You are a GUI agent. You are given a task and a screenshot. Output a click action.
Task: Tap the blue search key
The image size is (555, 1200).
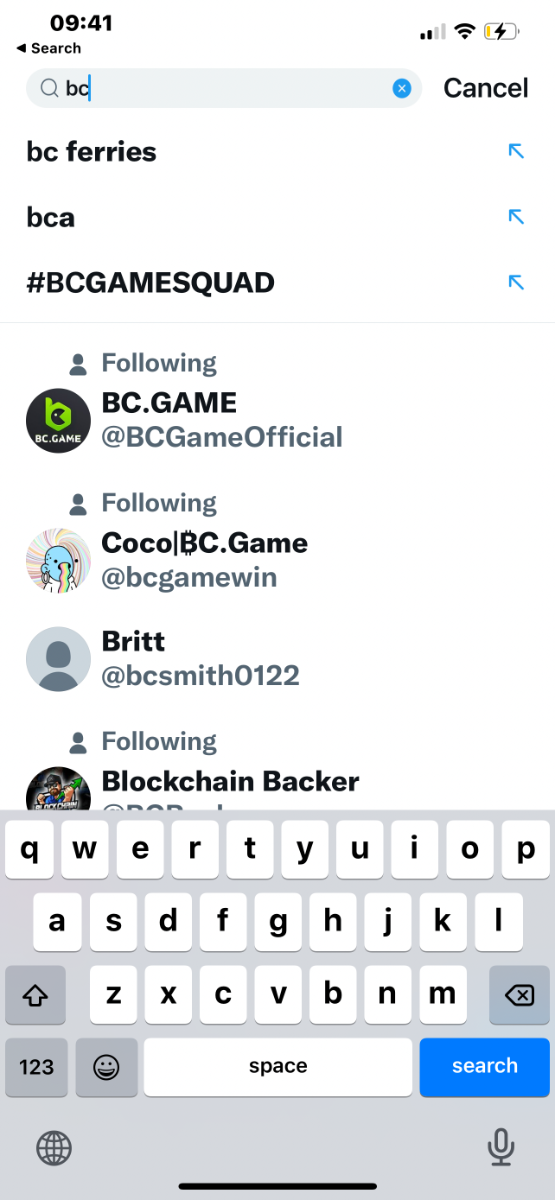(485, 1067)
